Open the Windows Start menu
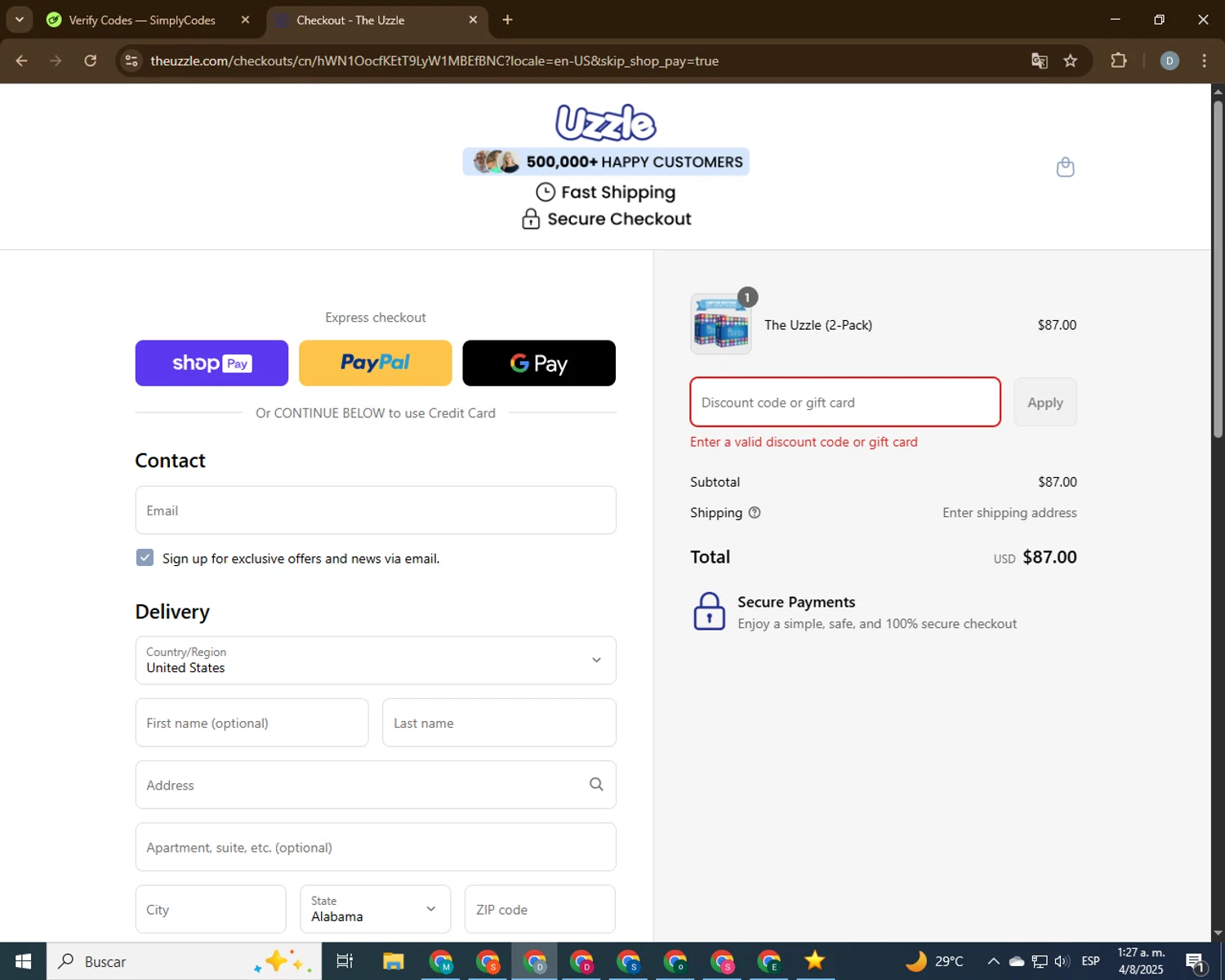The width and height of the screenshot is (1225, 980). click(23, 961)
